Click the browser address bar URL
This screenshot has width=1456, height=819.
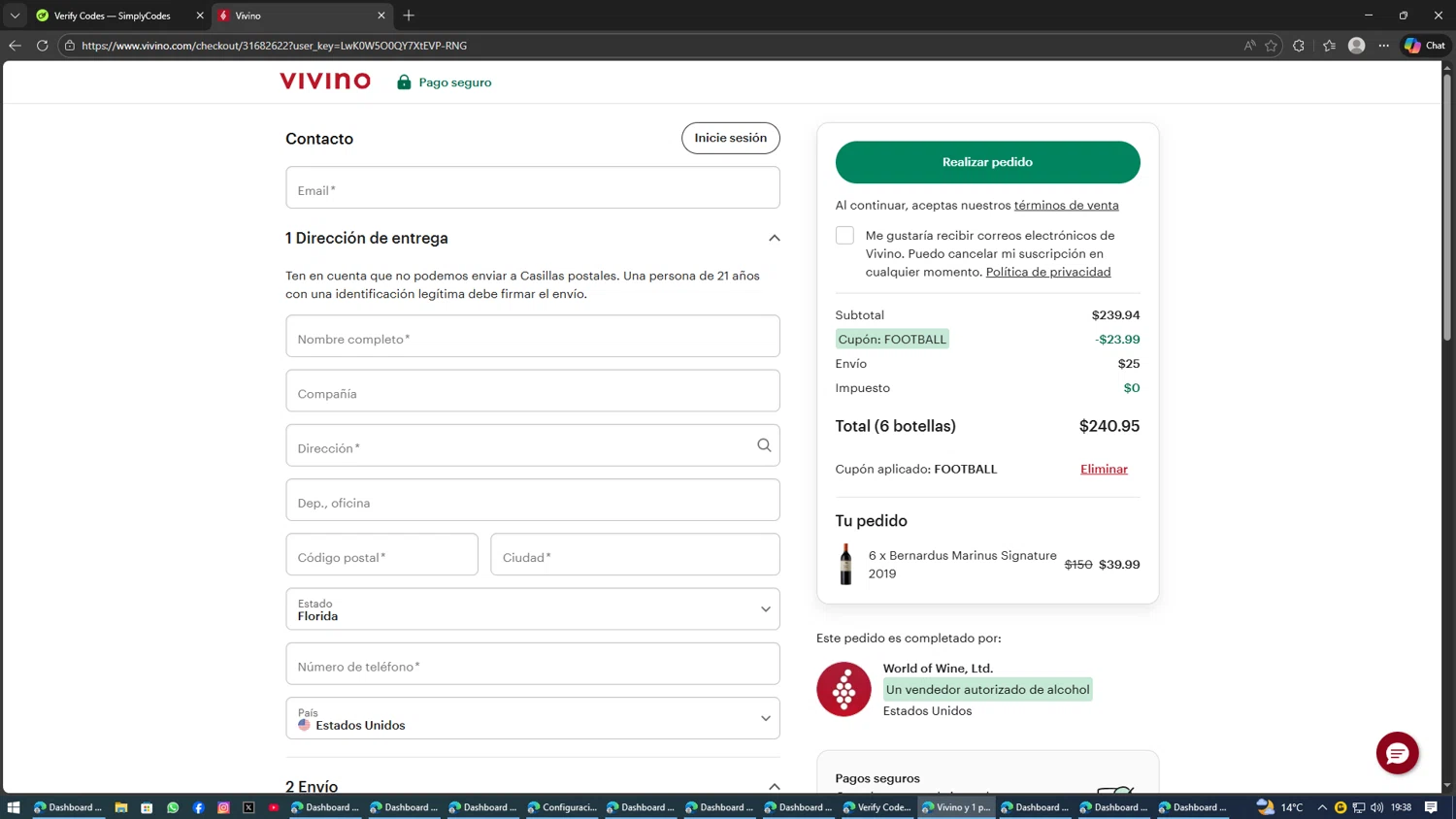274,46
